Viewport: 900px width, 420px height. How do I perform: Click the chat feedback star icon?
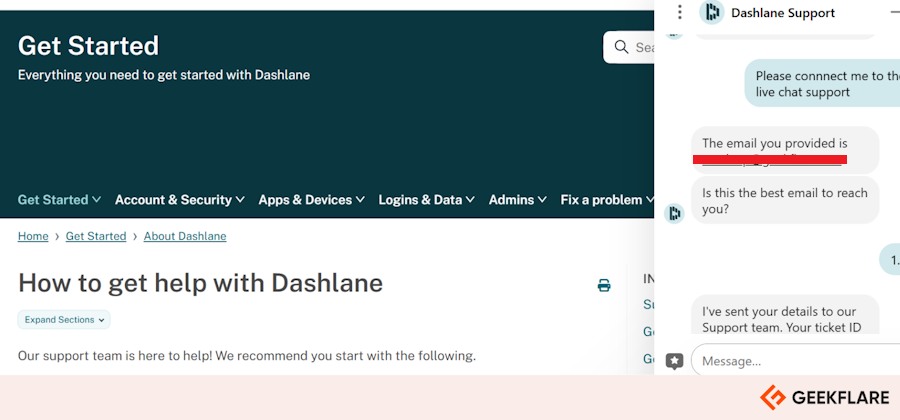pyautogui.click(x=674, y=361)
